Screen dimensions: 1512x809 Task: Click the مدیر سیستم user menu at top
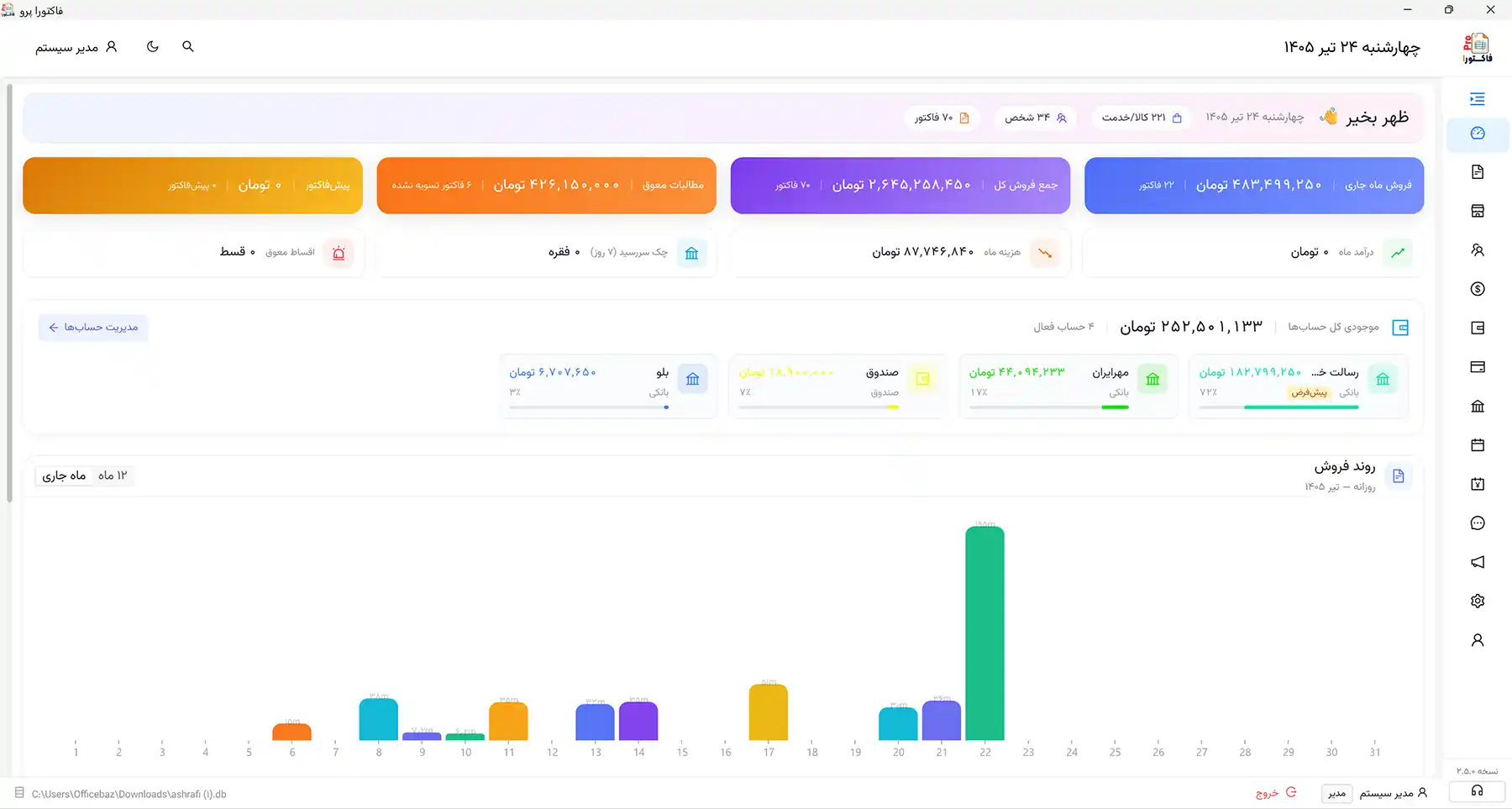[76, 47]
